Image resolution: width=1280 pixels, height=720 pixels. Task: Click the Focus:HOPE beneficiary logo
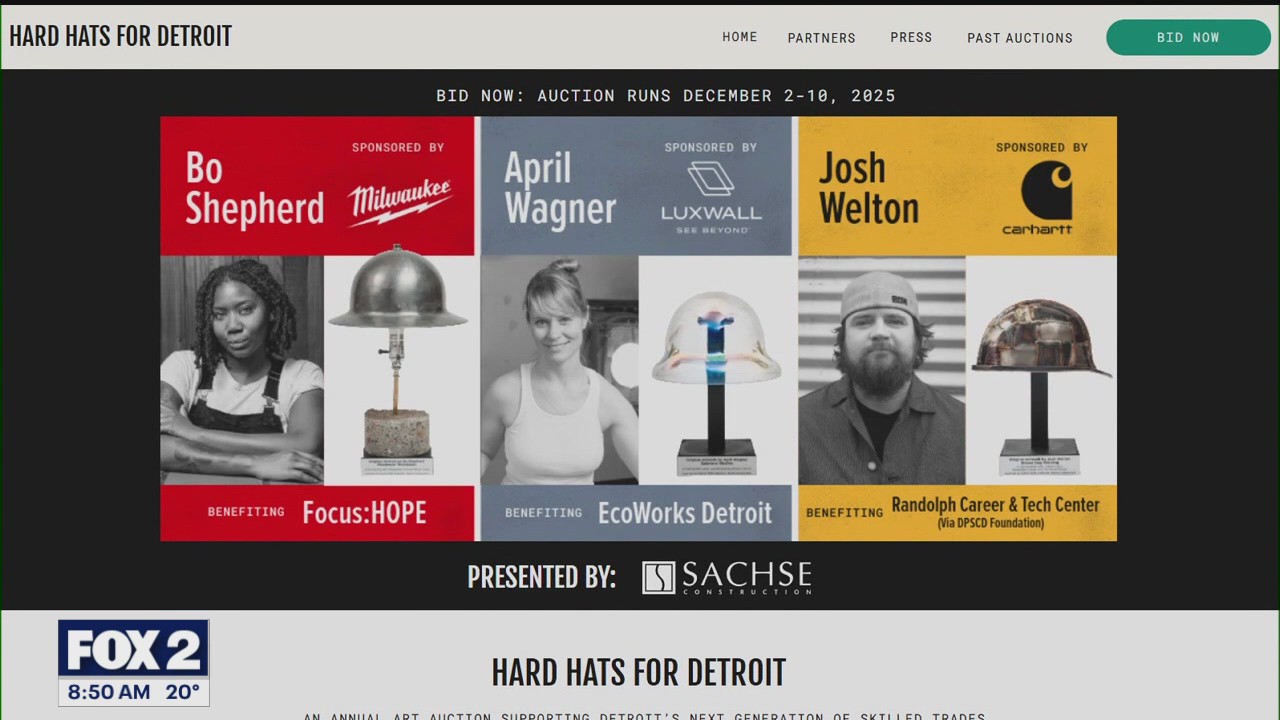click(364, 512)
